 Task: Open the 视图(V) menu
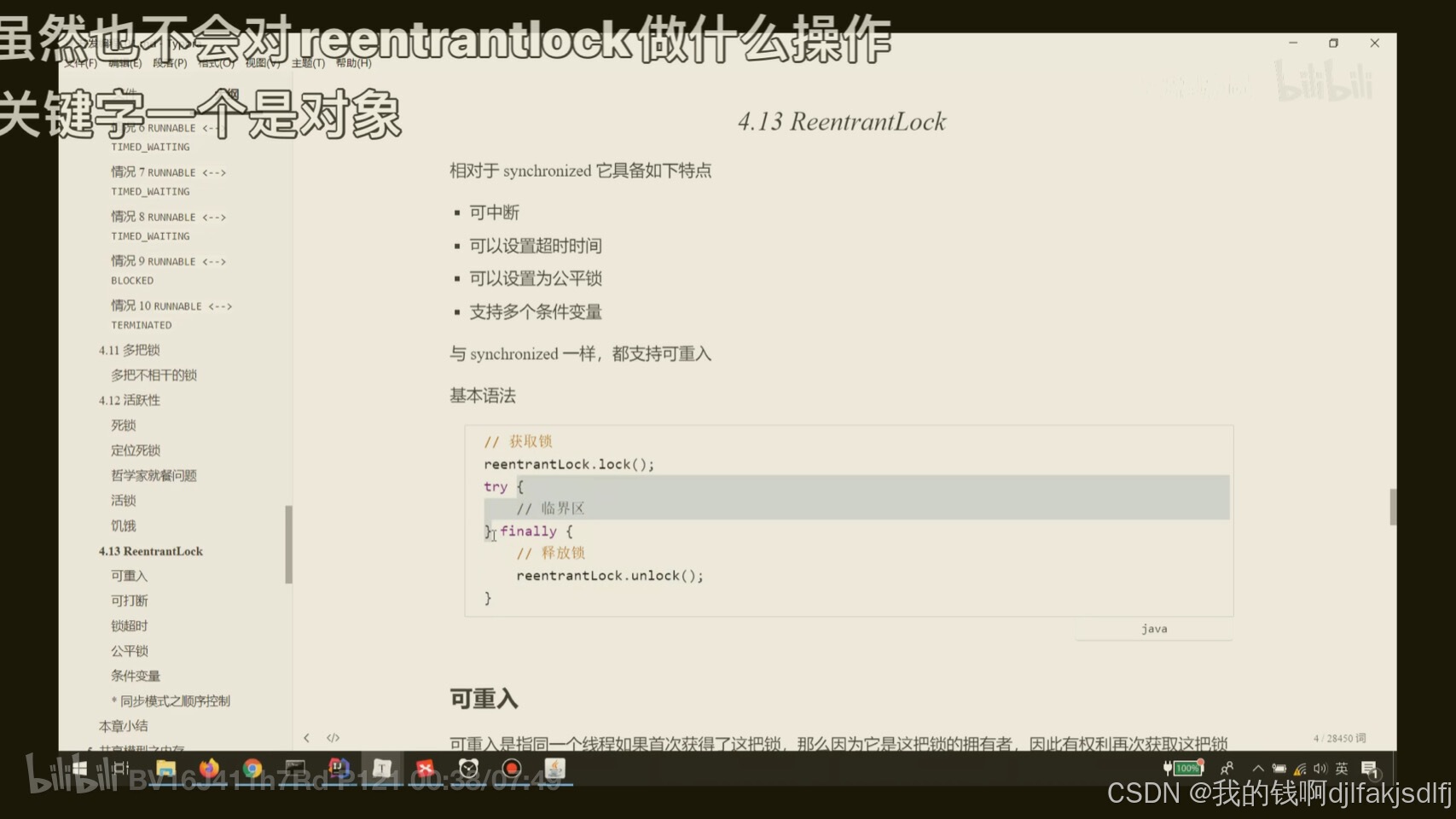(x=262, y=63)
